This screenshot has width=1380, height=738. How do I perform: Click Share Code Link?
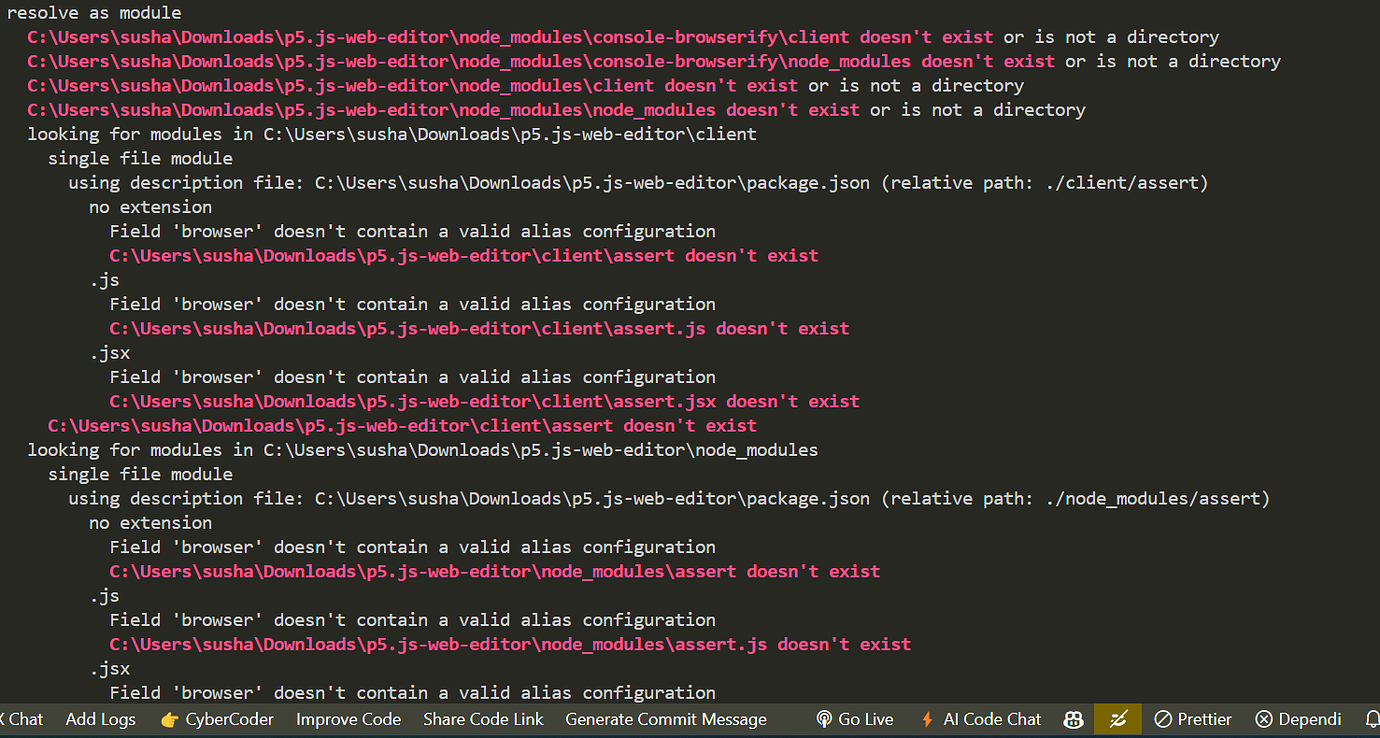[x=483, y=719]
